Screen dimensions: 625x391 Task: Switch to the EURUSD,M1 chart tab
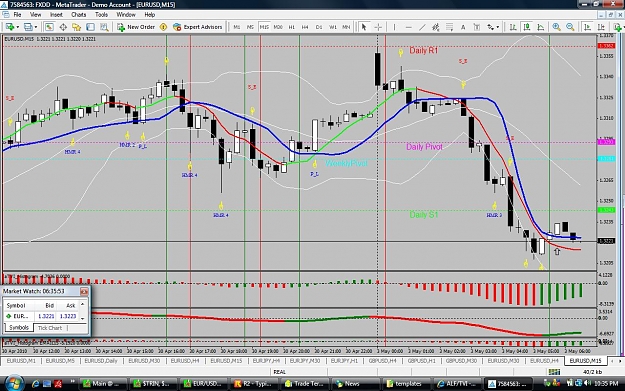tap(21, 361)
